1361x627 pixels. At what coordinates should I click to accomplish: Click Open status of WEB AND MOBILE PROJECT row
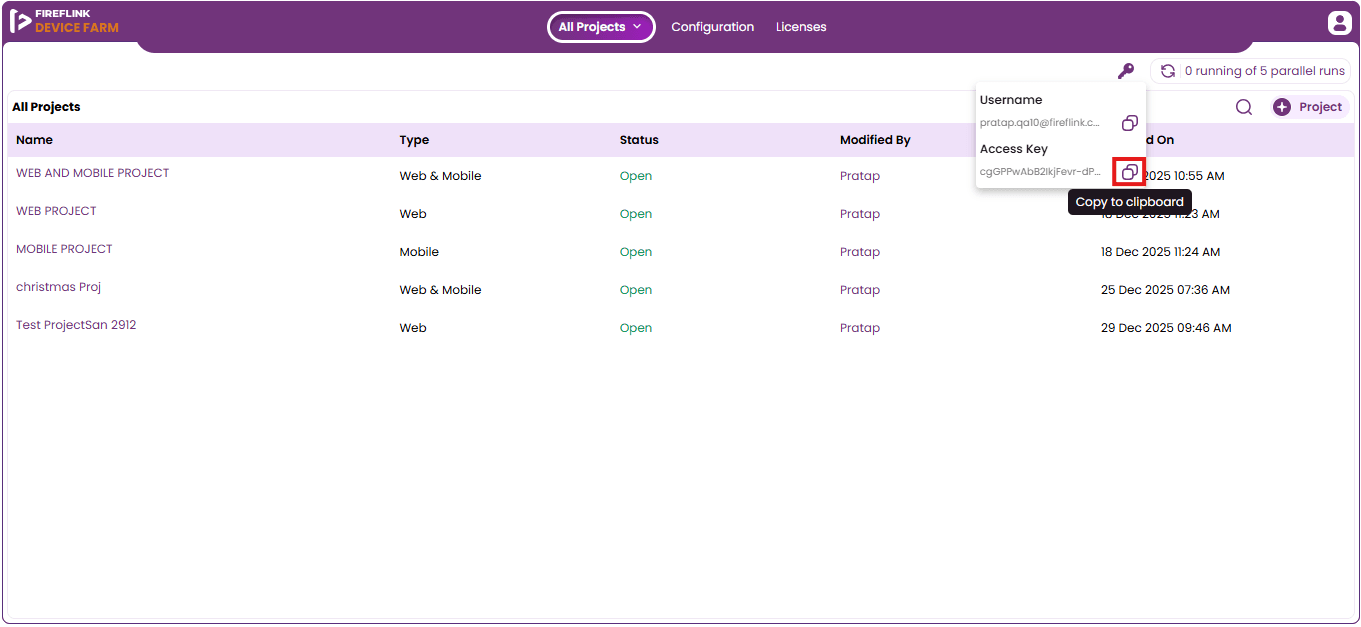pos(636,176)
